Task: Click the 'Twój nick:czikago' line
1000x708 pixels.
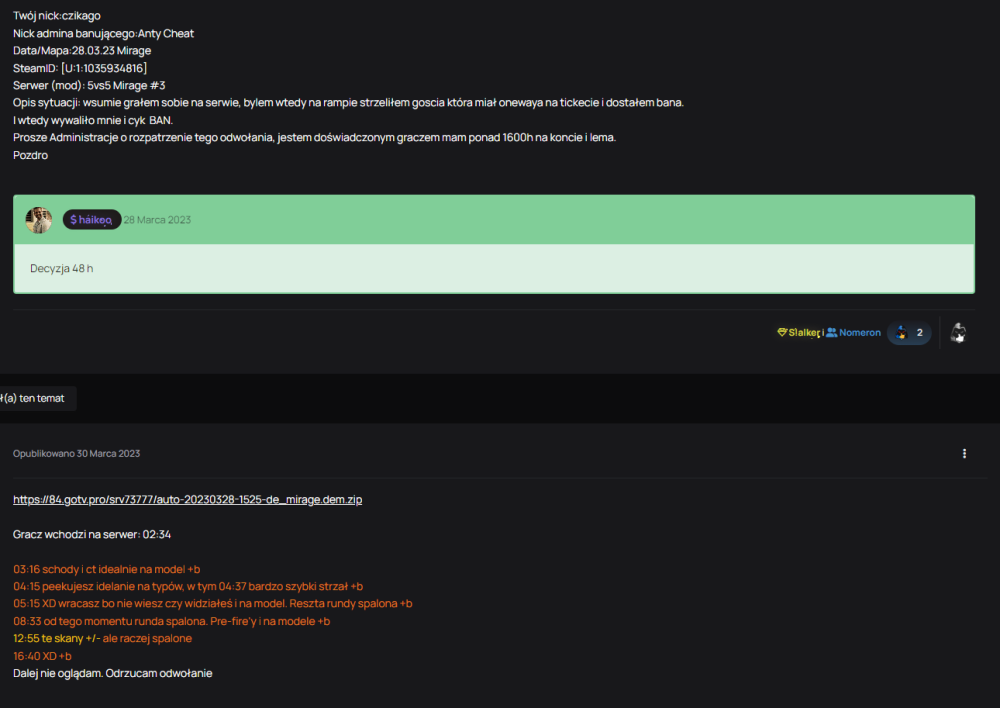Action: pos(57,15)
